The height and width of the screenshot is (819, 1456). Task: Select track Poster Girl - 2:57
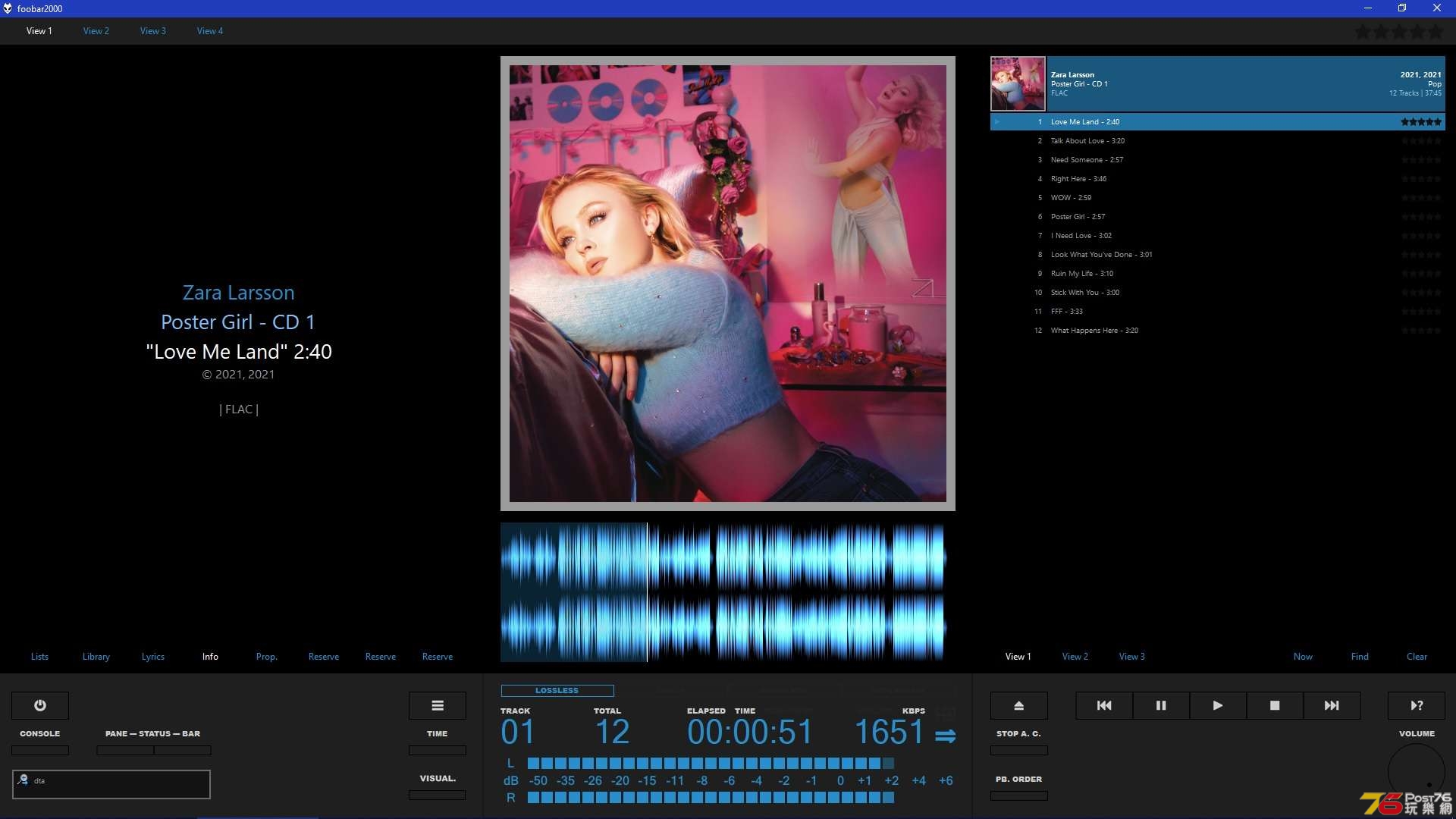tap(1218, 217)
